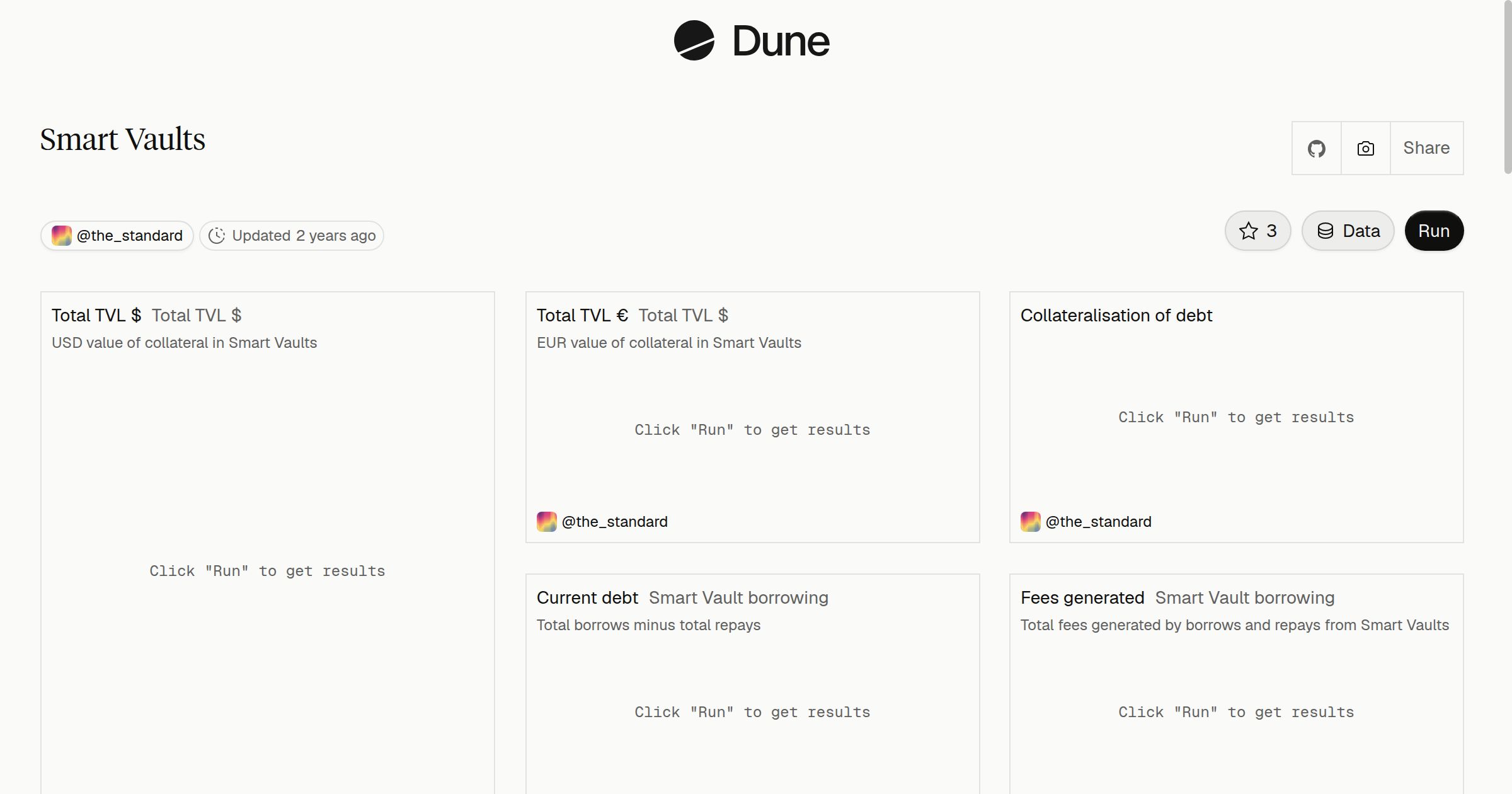Take a dashboard screenshot with camera icon
The image size is (1512, 794).
pyautogui.click(x=1365, y=148)
